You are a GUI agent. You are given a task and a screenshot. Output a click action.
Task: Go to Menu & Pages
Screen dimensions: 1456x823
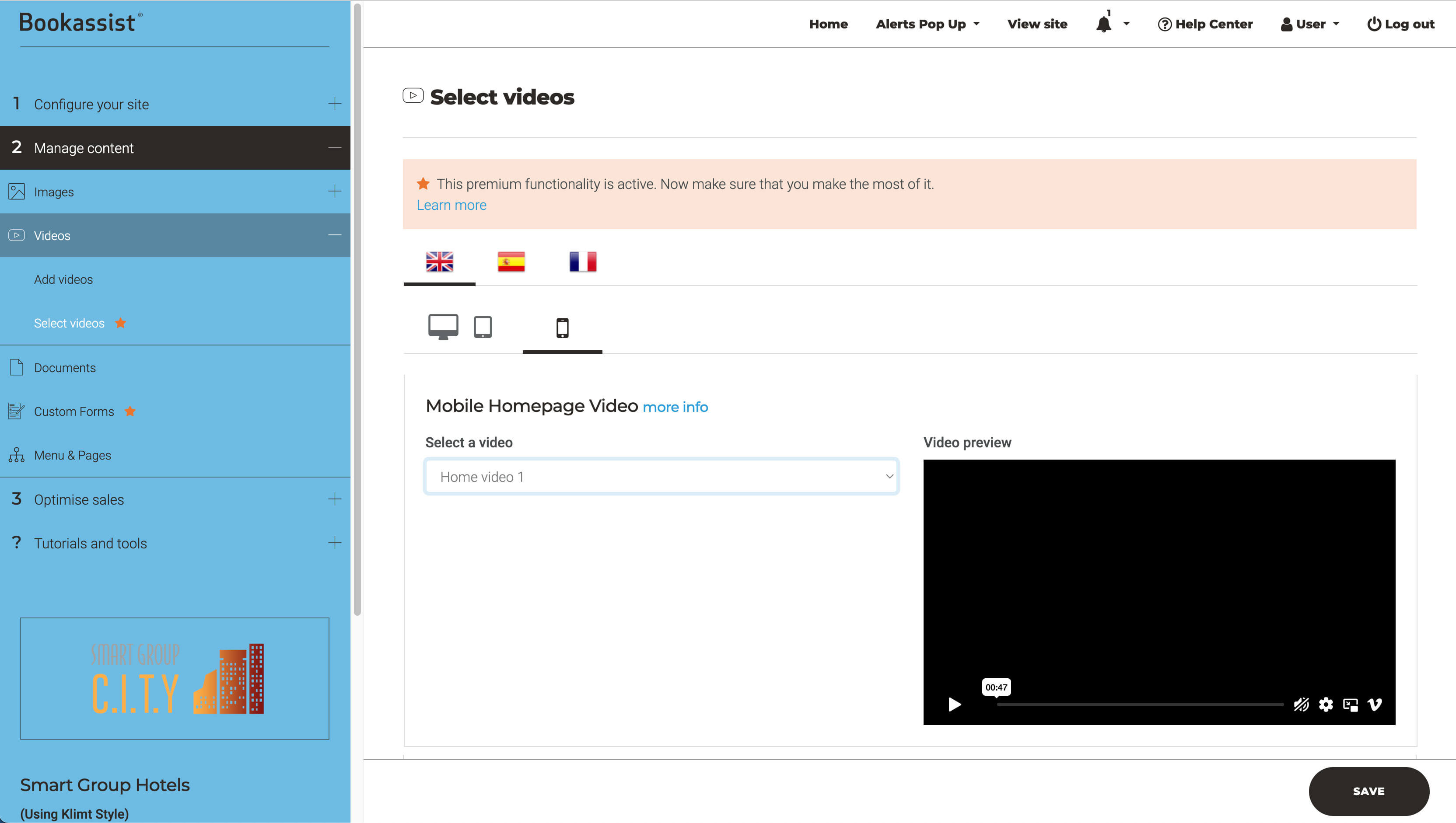click(x=72, y=455)
